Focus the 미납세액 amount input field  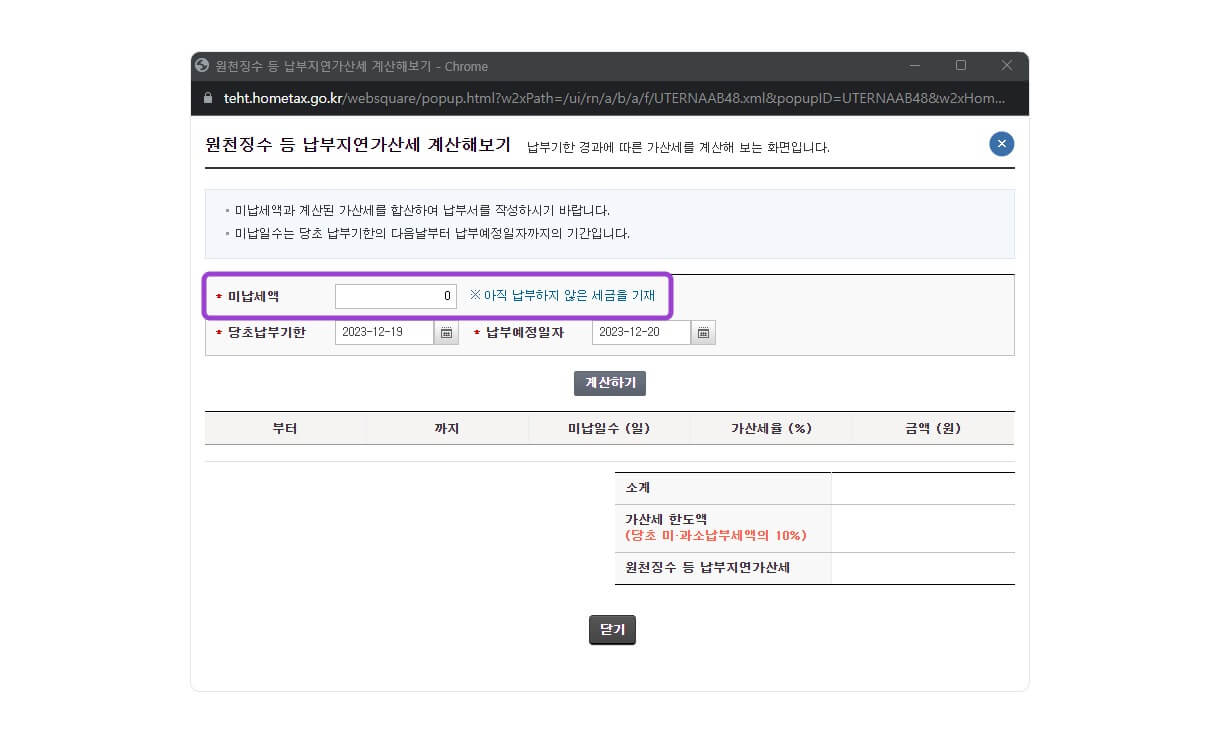[x=395, y=296]
